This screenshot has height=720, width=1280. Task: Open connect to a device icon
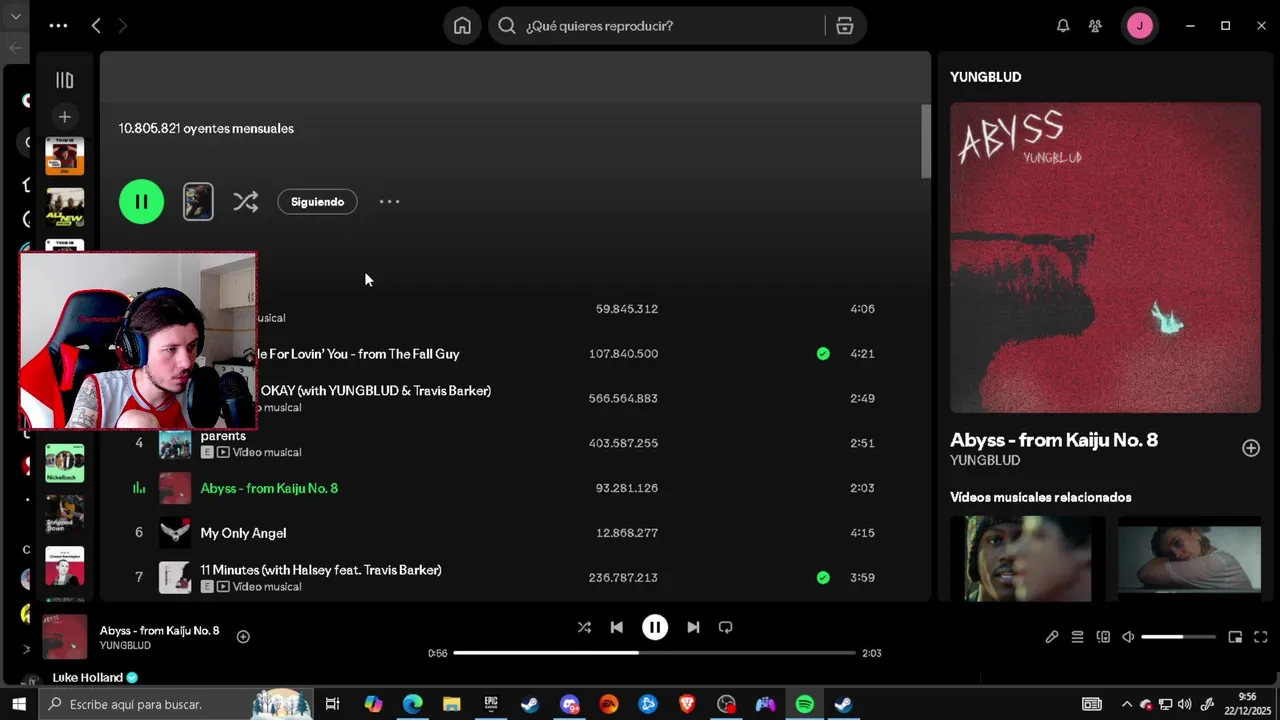(x=1103, y=637)
